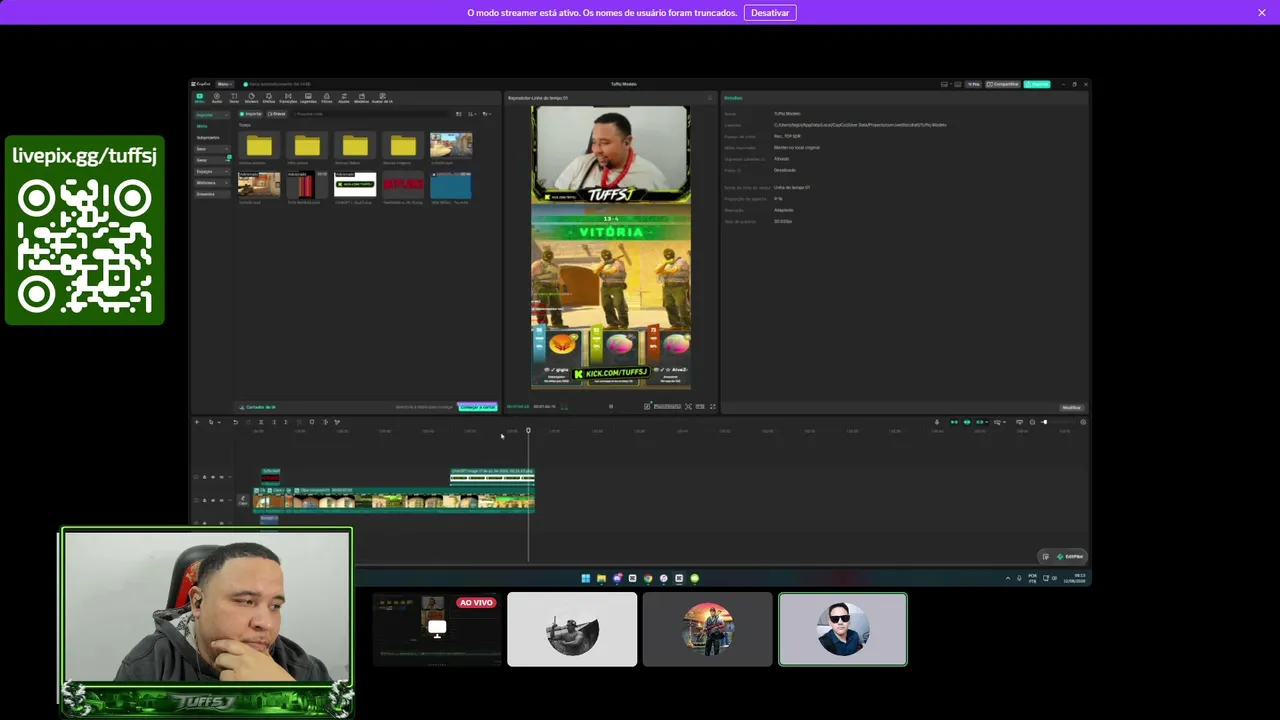Open the first yellow folder in media
The image size is (1280, 720).
[259, 146]
